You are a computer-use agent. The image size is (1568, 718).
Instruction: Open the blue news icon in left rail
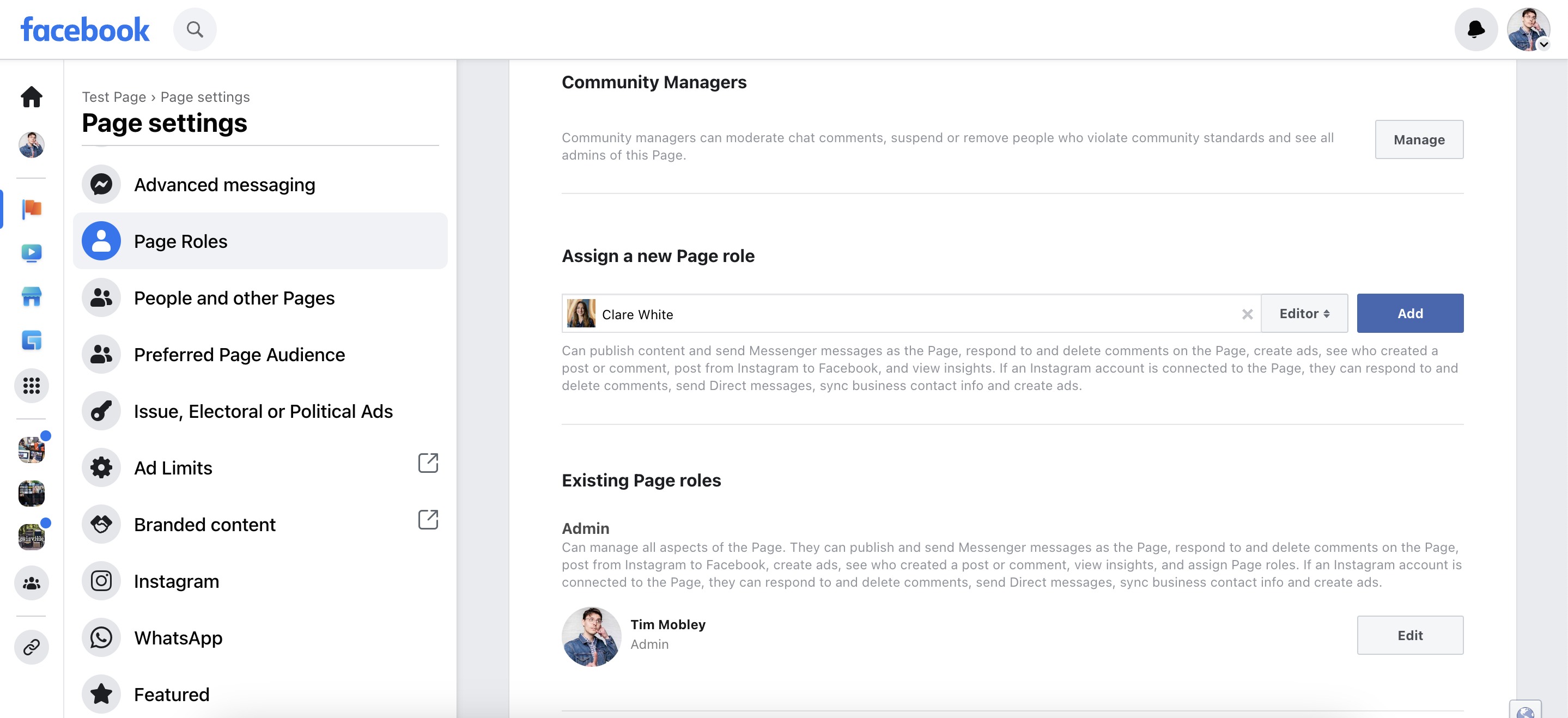point(32,340)
